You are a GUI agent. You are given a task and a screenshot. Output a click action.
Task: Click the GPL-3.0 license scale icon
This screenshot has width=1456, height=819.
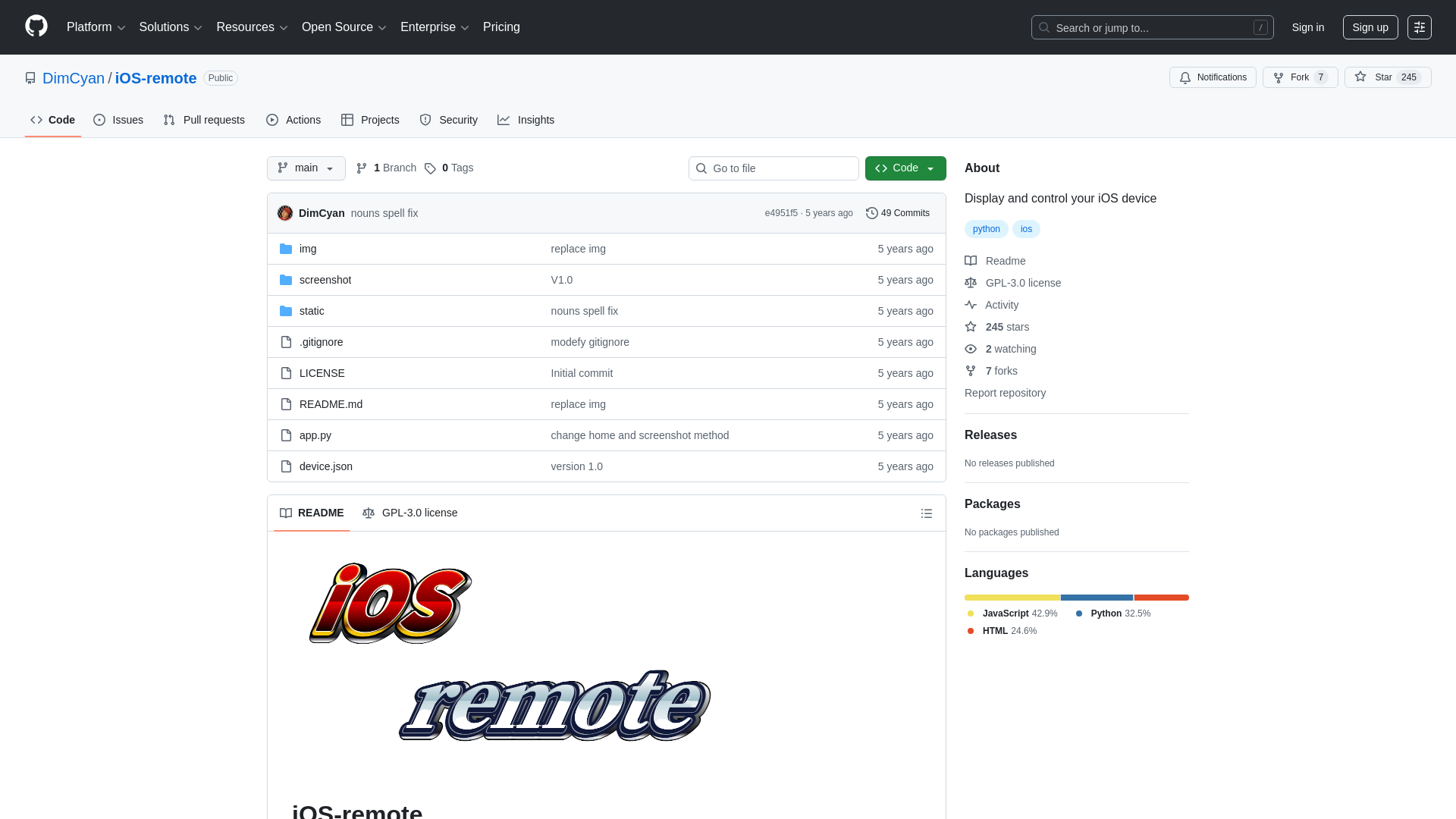(x=971, y=283)
